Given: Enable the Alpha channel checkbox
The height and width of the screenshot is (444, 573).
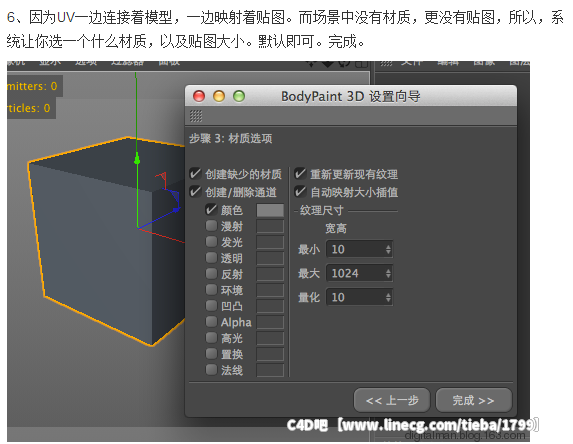Looking at the screenshot, I should pos(211,322).
